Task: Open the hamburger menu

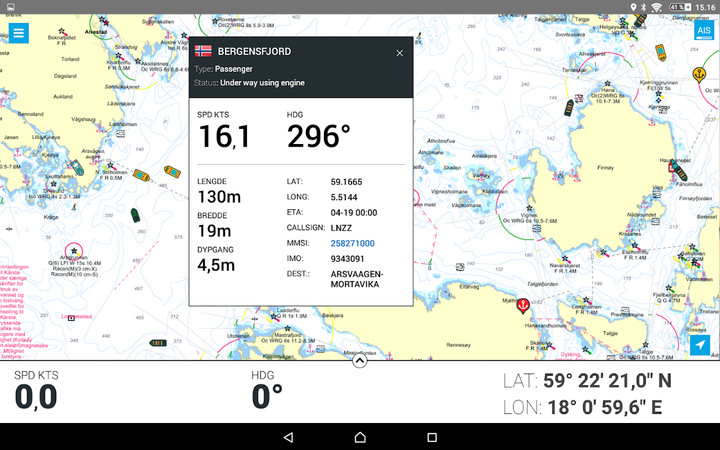Action: pos(19,33)
